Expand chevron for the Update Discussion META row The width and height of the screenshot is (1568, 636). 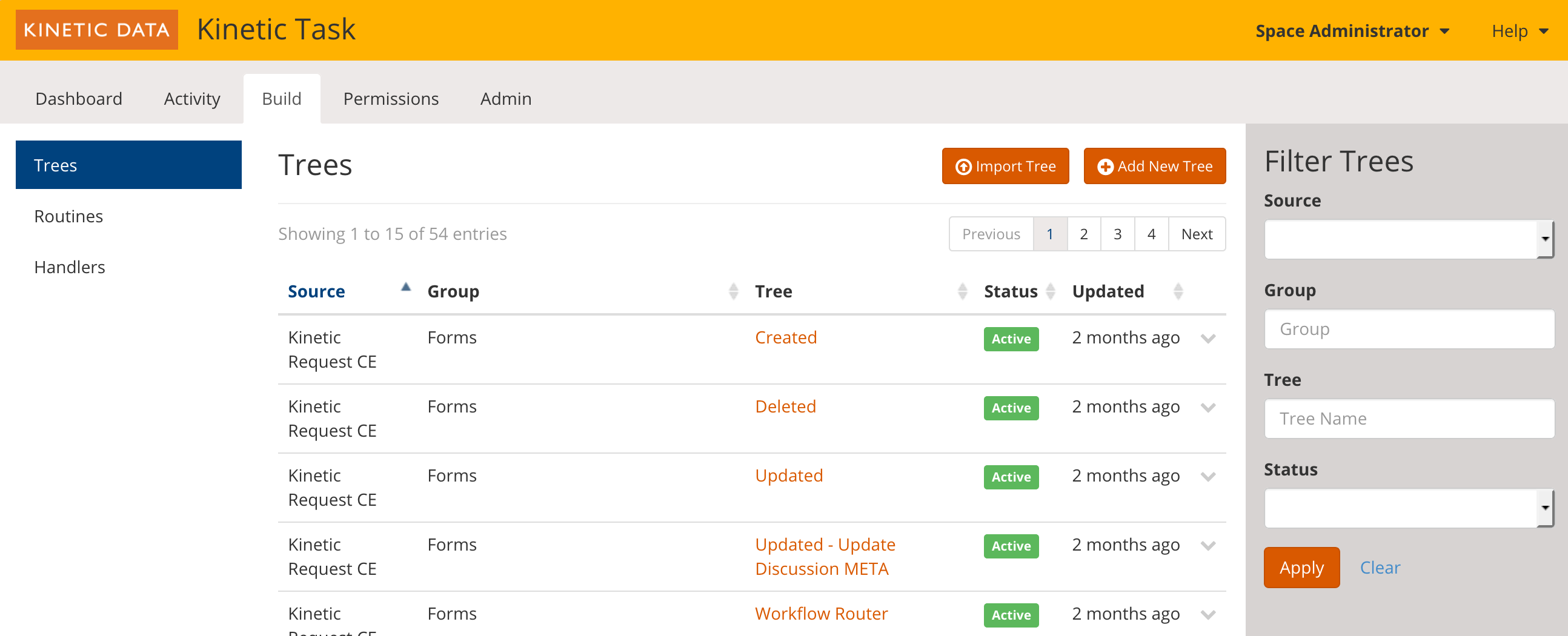click(1208, 546)
